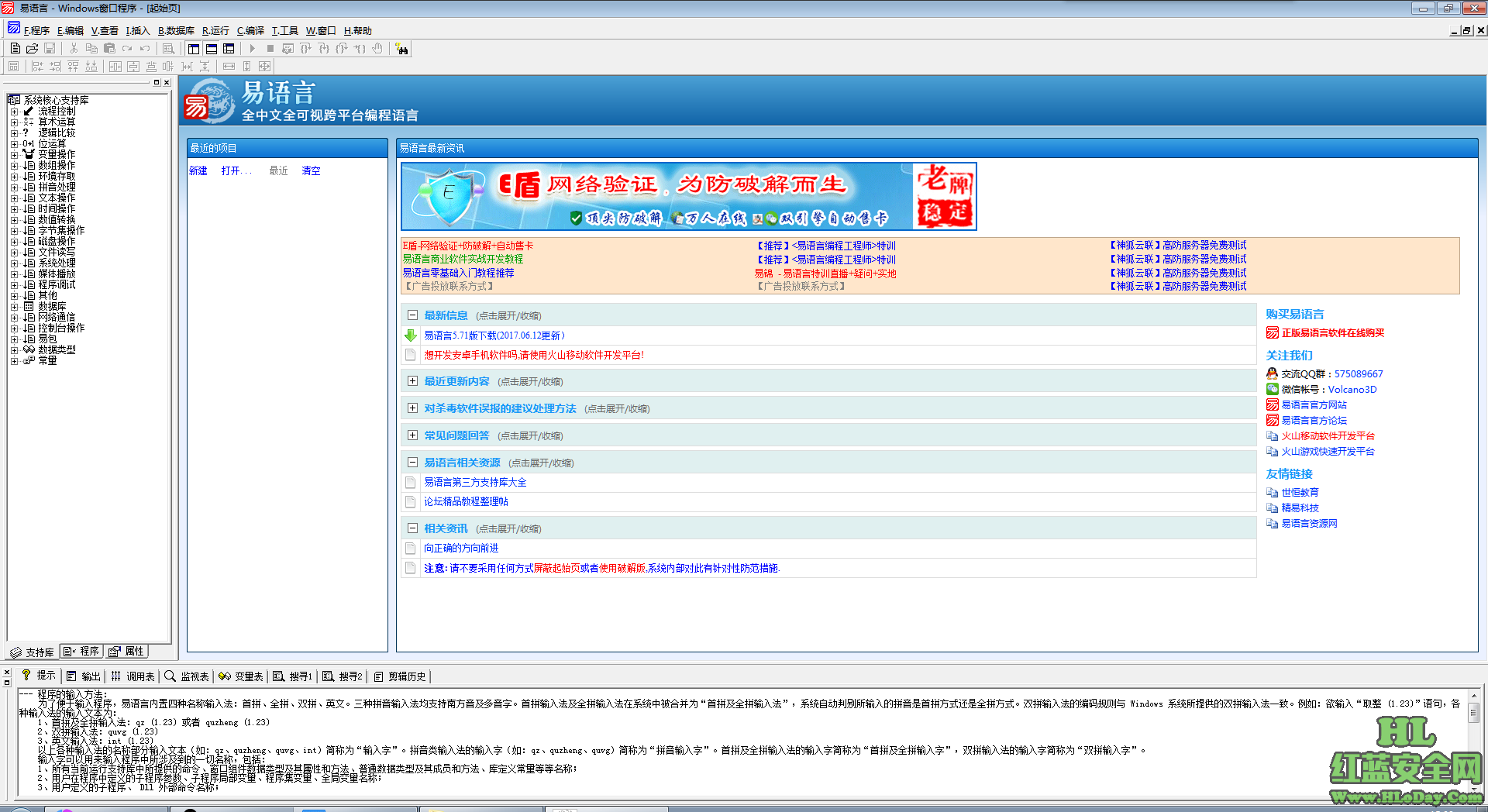The height and width of the screenshot is (812, 1488).
Task: Click the Step Into braces debug icon
Action: click(323, 48)
